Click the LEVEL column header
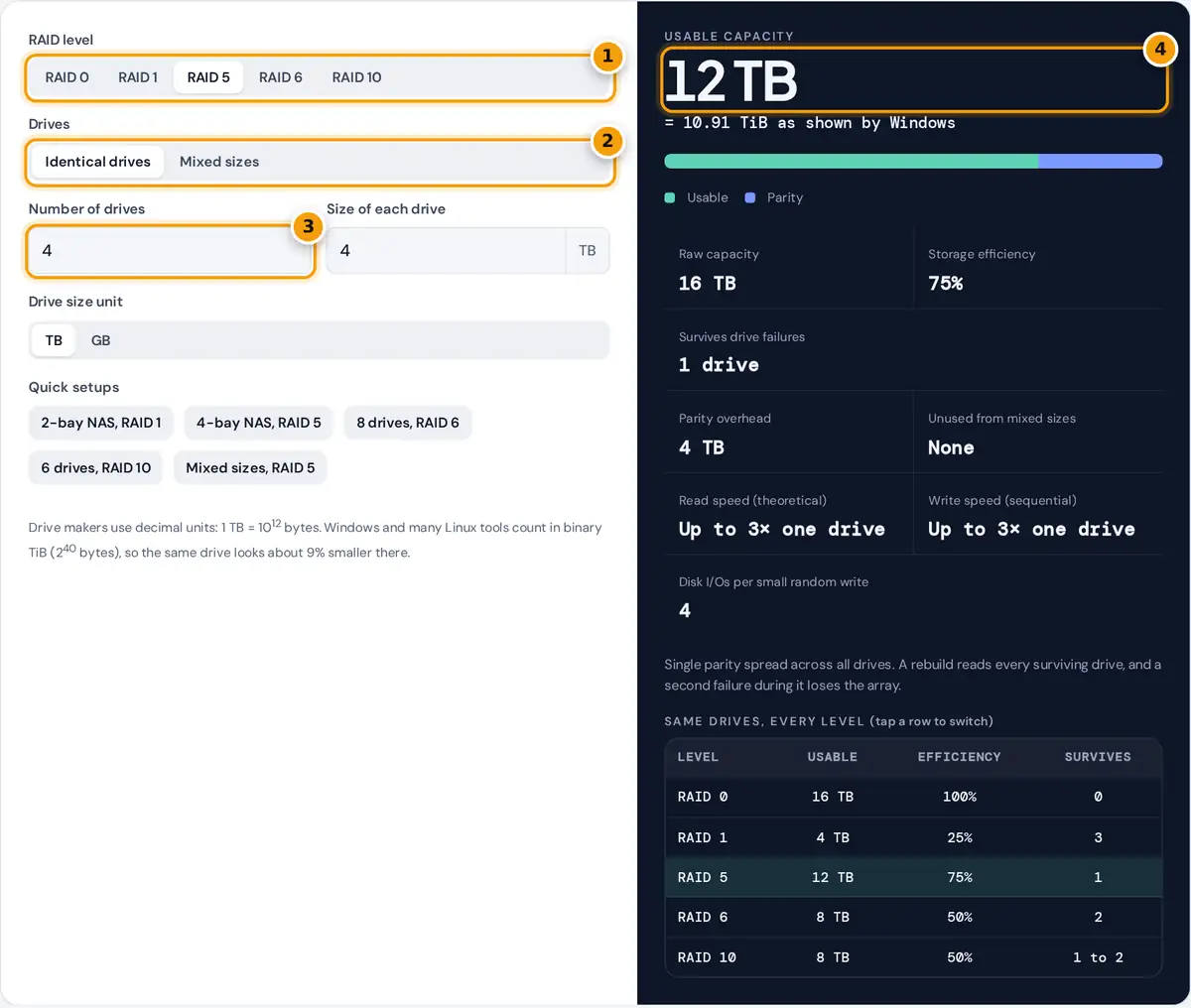Viewport: 1191px width, 1008px height. (x=698, y=757)
